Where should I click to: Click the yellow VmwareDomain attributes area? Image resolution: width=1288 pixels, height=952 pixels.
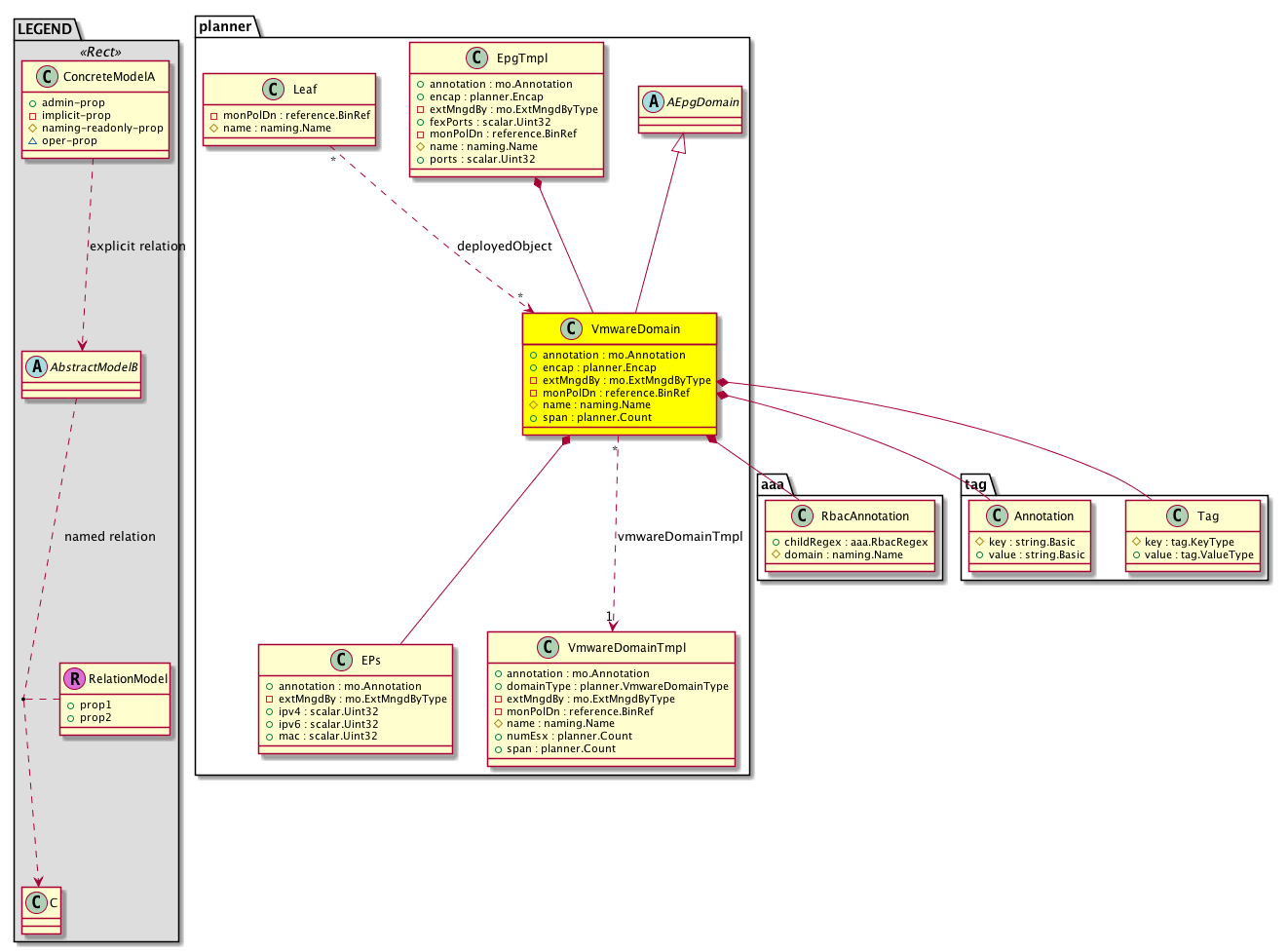[620, 386]
